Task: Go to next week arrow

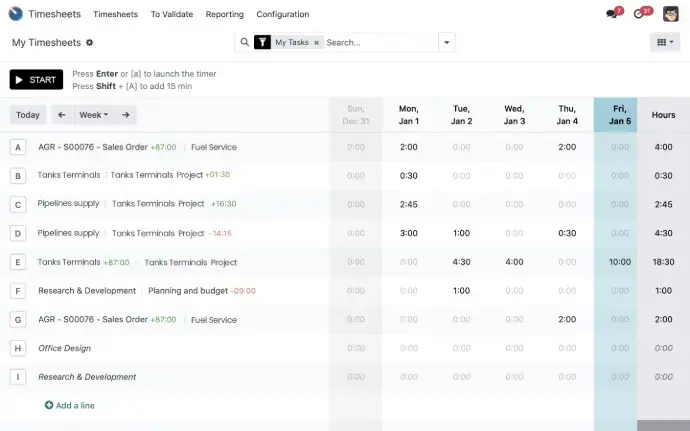Action: [x=126, y=115]
